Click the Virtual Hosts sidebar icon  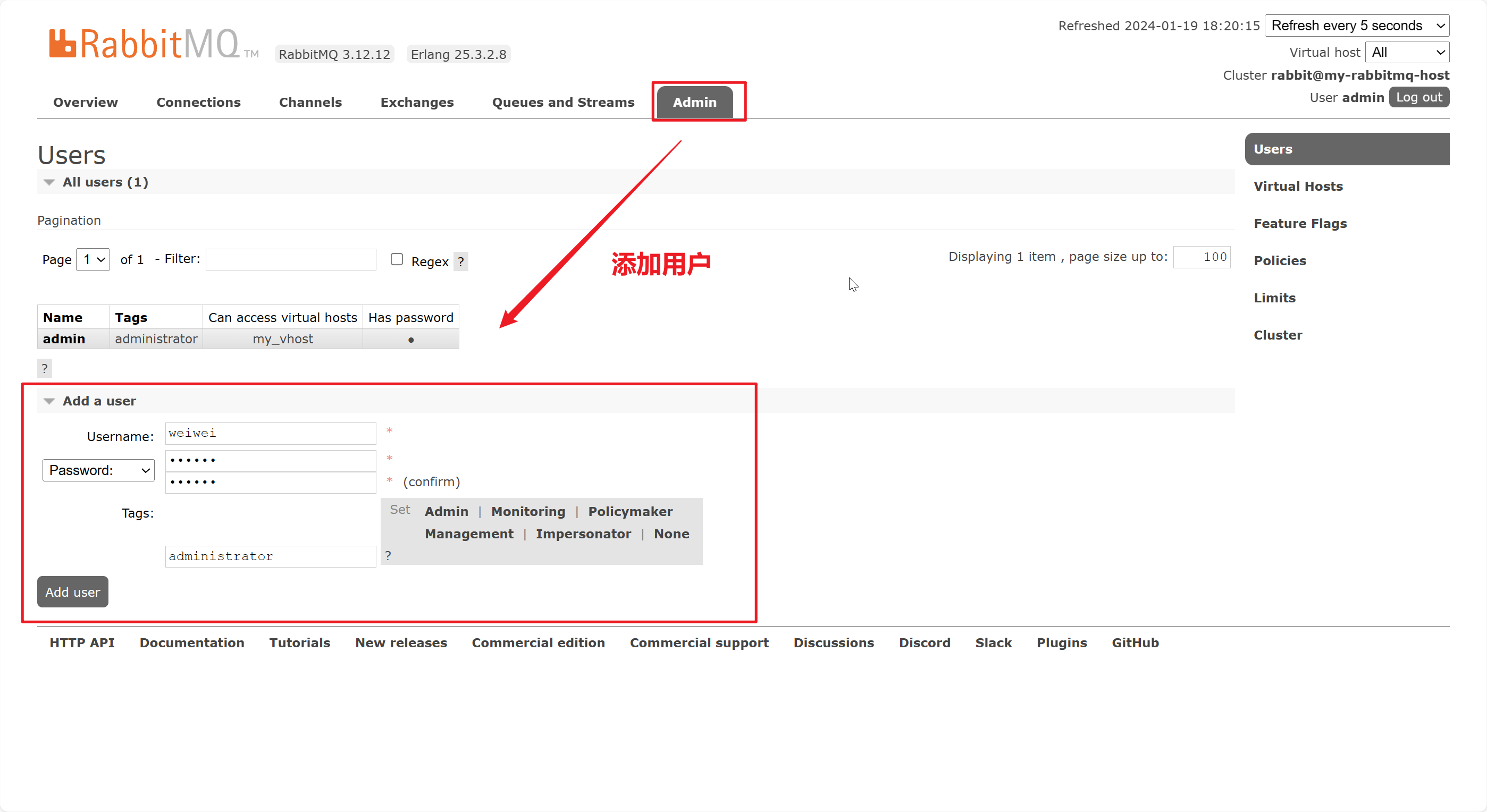(x=1298, y=185)
